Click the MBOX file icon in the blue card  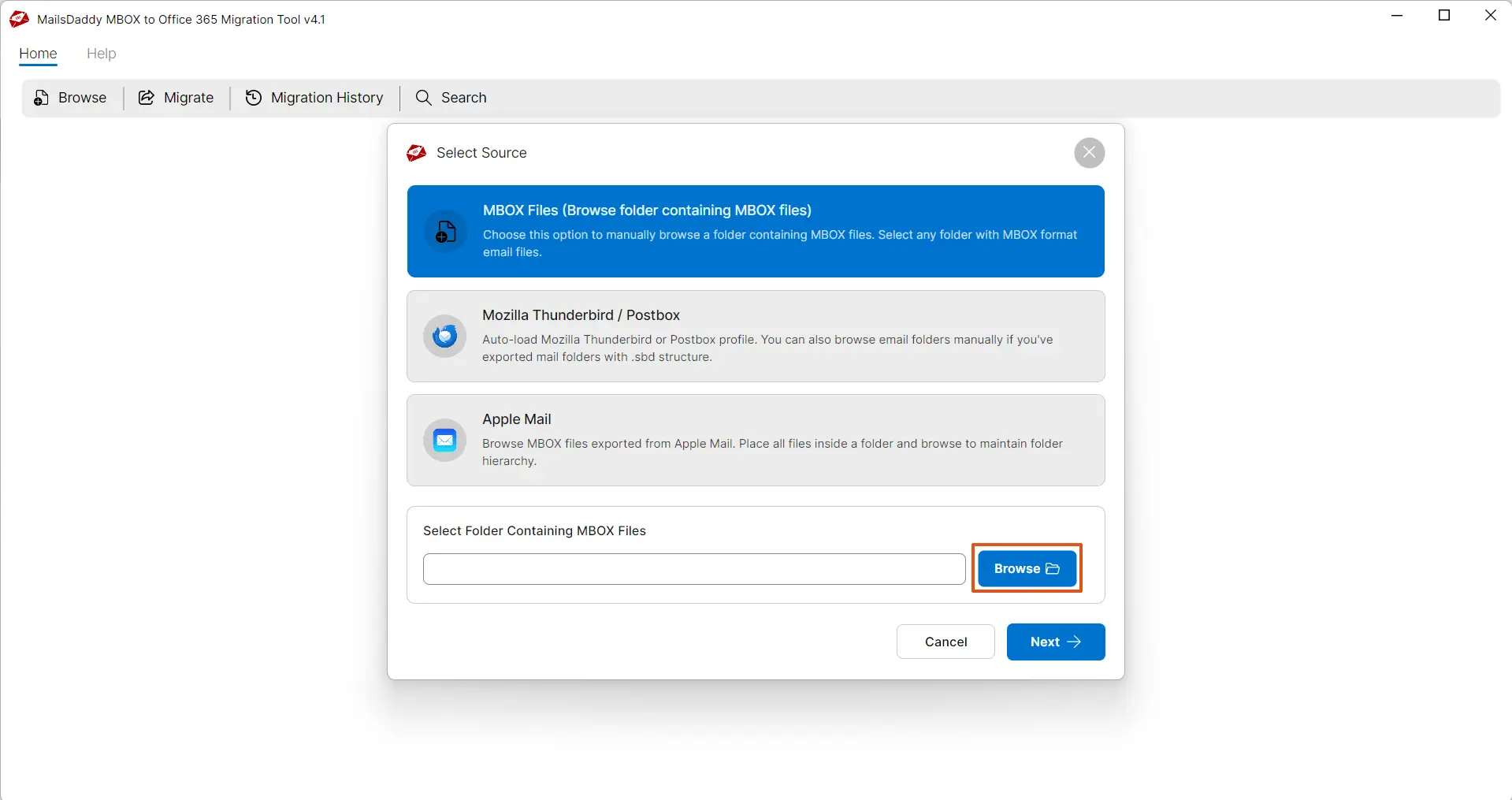click(x=444, y=231)
